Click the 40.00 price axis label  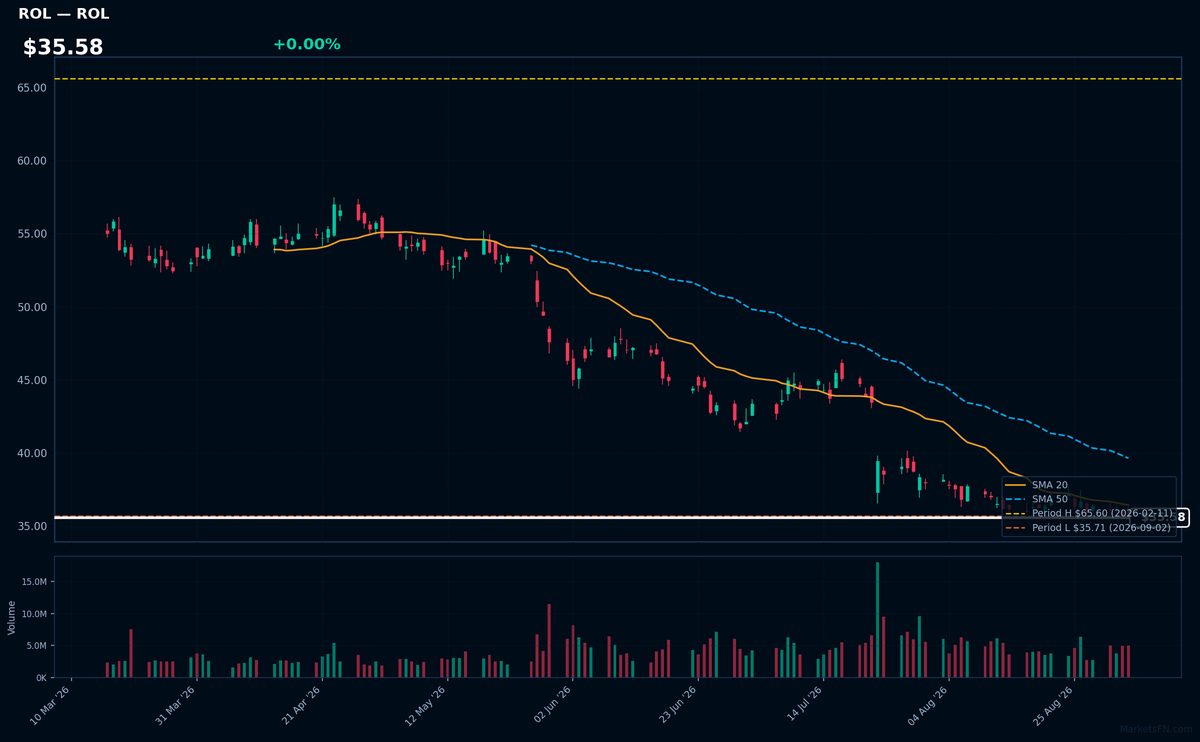(x=33, y=453)
